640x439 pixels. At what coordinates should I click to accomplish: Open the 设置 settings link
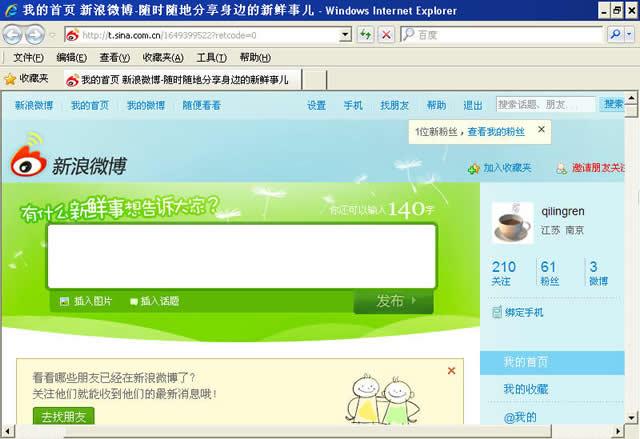pos(316,106)
